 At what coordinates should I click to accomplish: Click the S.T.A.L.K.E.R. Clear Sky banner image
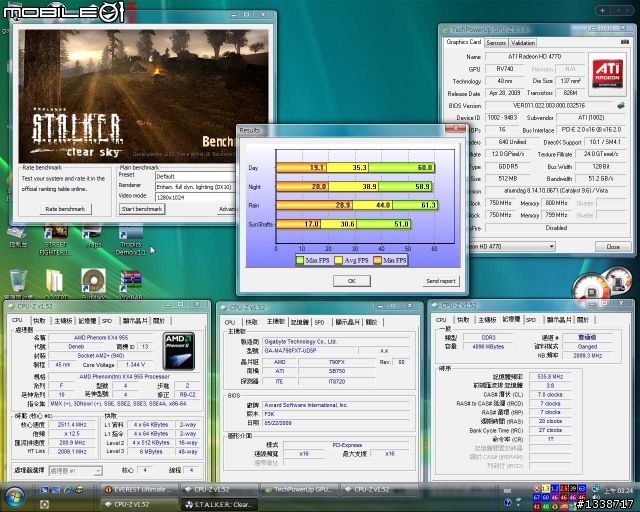pyautogui.click(x=143, y=96)
